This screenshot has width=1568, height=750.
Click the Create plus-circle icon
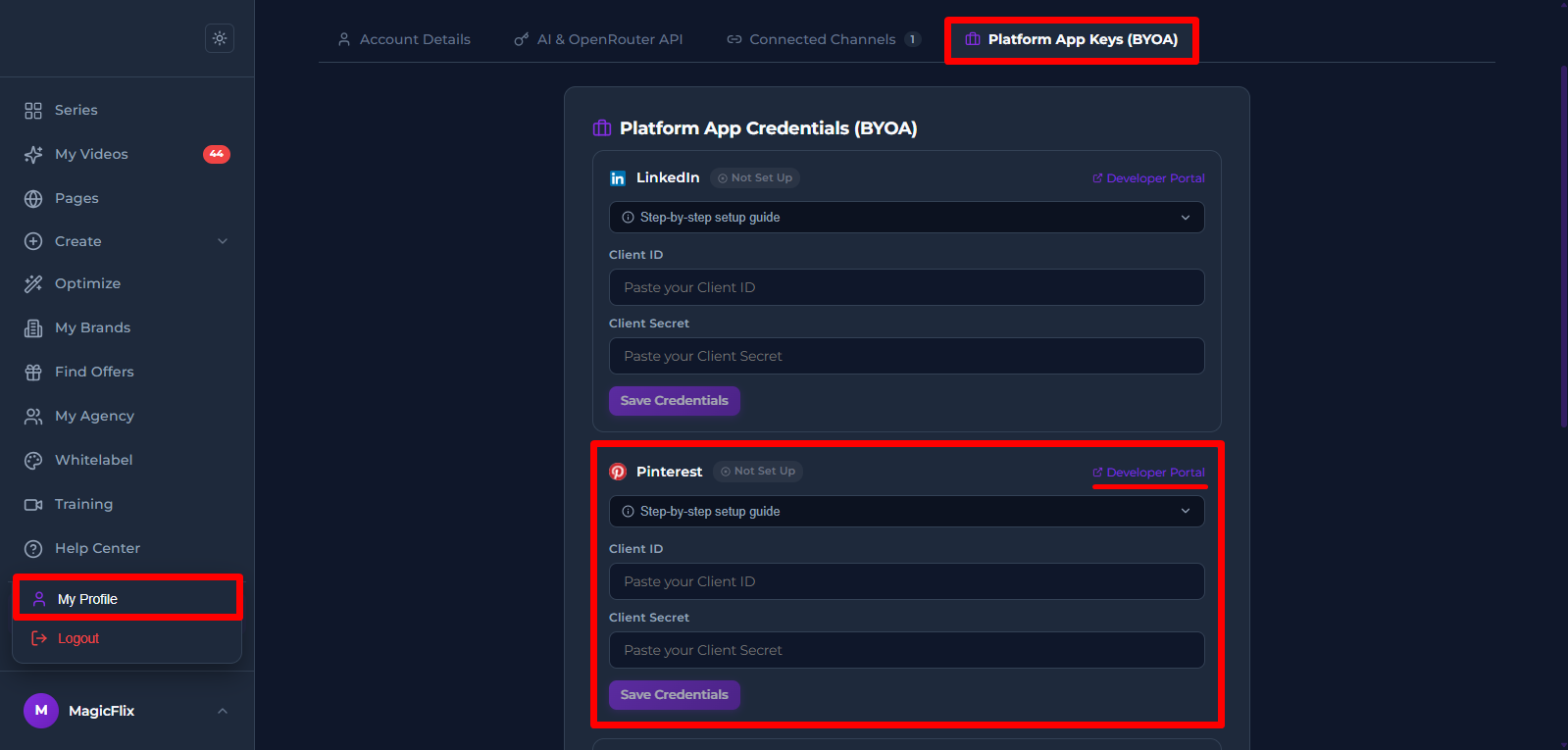point(33,241)
